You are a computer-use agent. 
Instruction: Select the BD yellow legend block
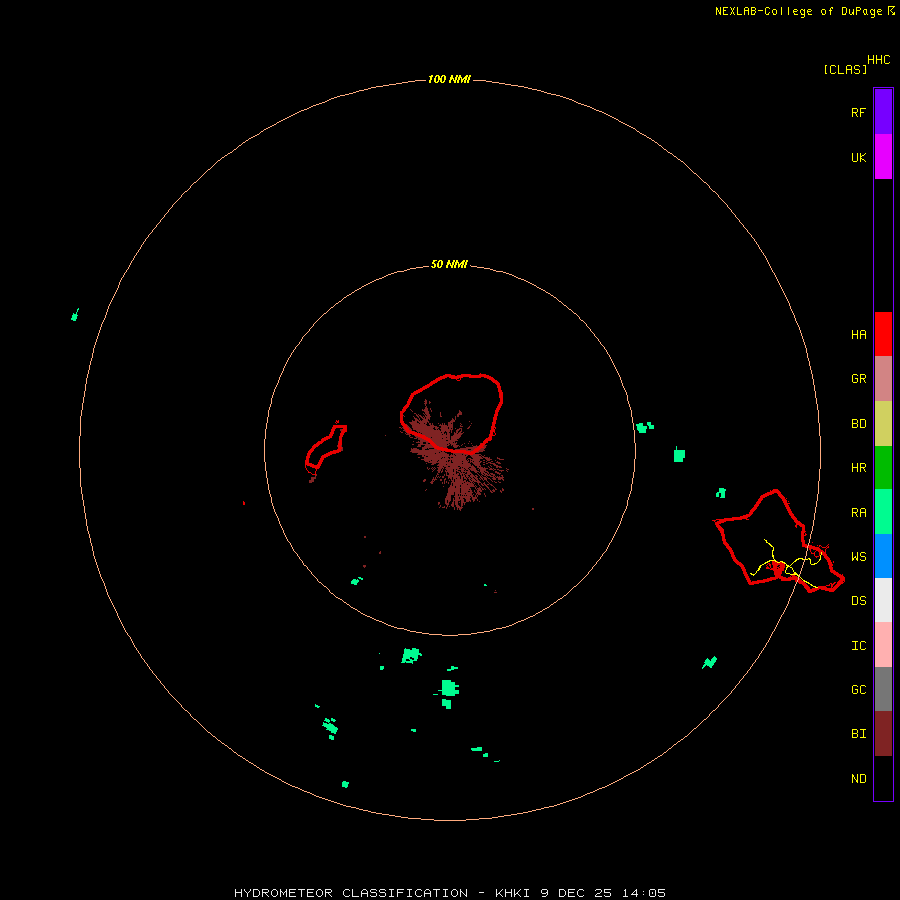coord(883,424)
